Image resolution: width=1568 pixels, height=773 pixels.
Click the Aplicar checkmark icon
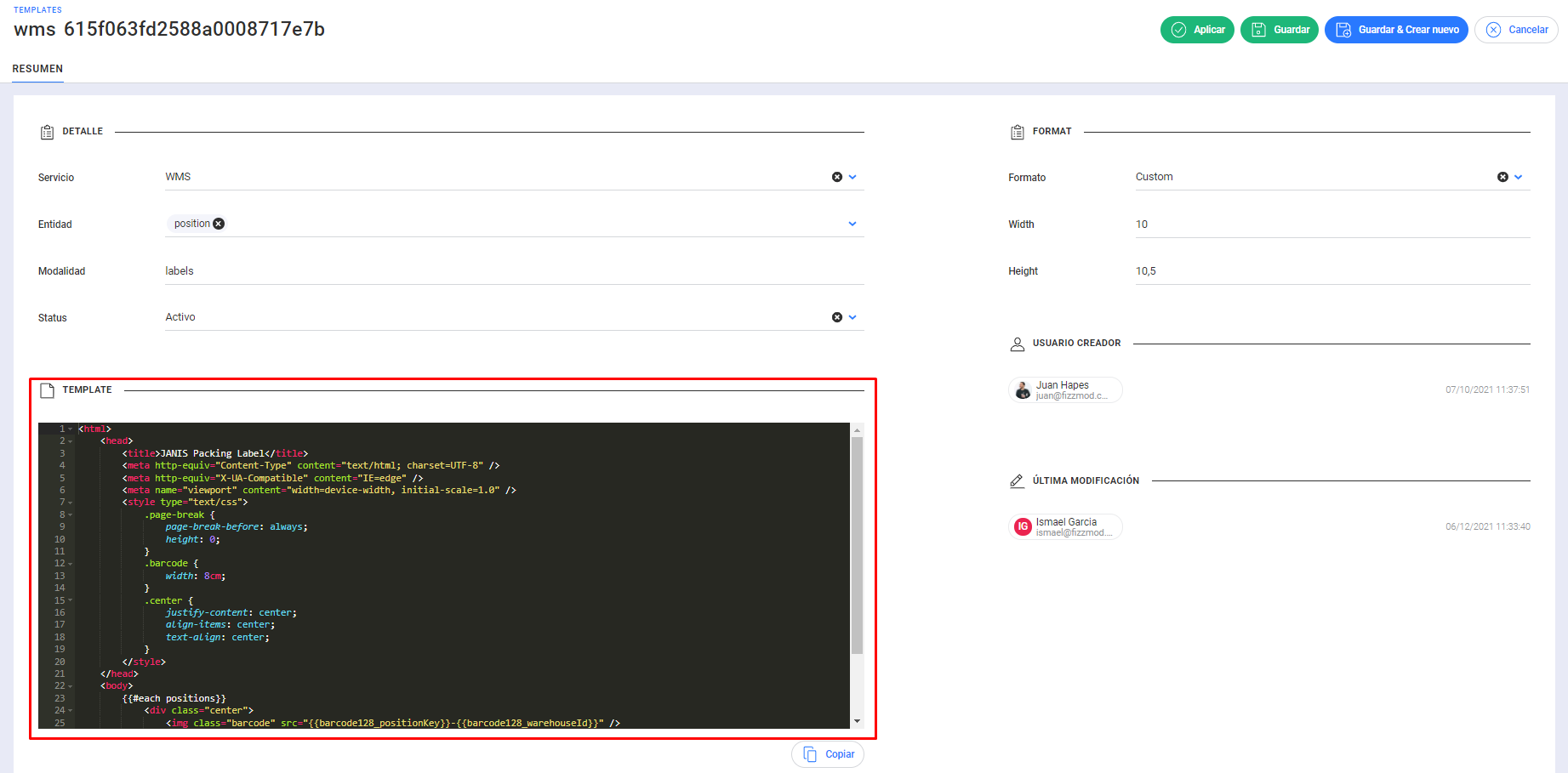pos(1178,30)
